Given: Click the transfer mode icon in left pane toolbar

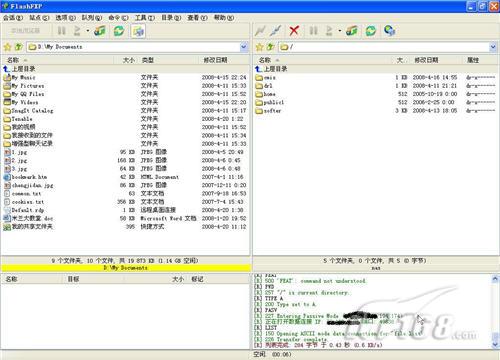Looking at the screenshot, I should pyautogui.click(x=100, y=31).
